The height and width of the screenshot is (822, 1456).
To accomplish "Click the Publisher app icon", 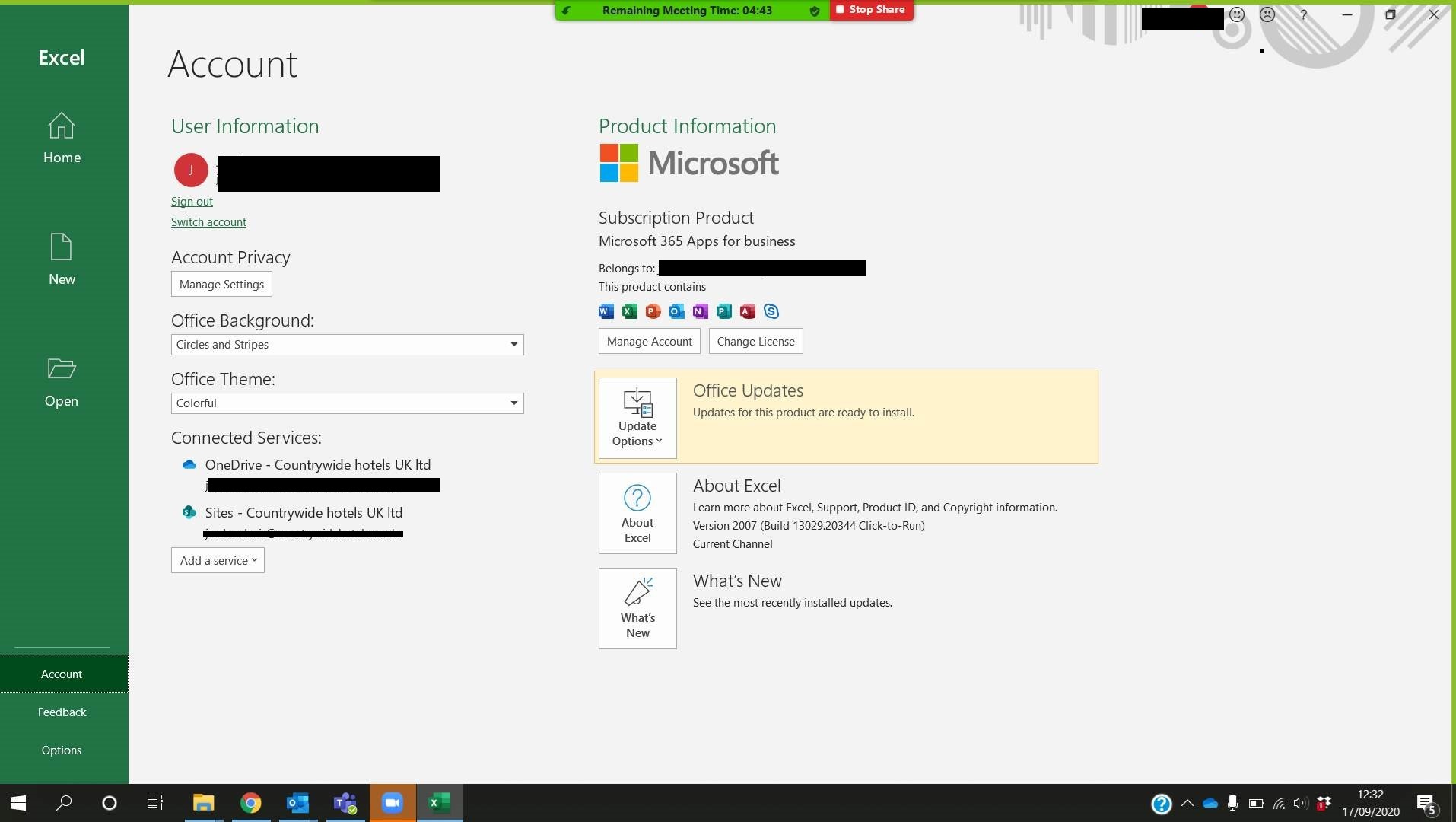I will point(724,311).
